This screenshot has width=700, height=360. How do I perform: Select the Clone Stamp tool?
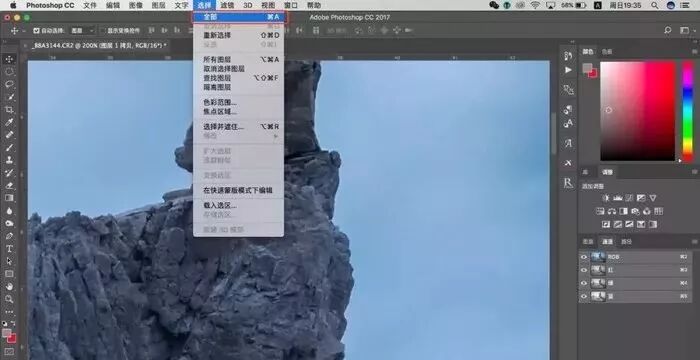tap(9, 160)
